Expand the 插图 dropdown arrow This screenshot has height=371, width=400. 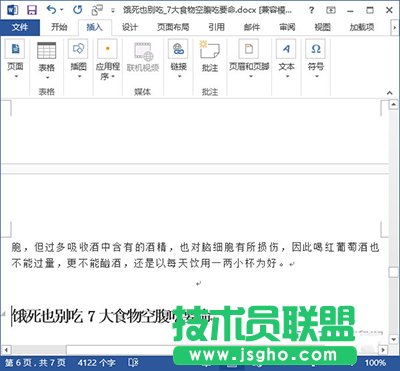pyautogui.click(x=79, y=77)
